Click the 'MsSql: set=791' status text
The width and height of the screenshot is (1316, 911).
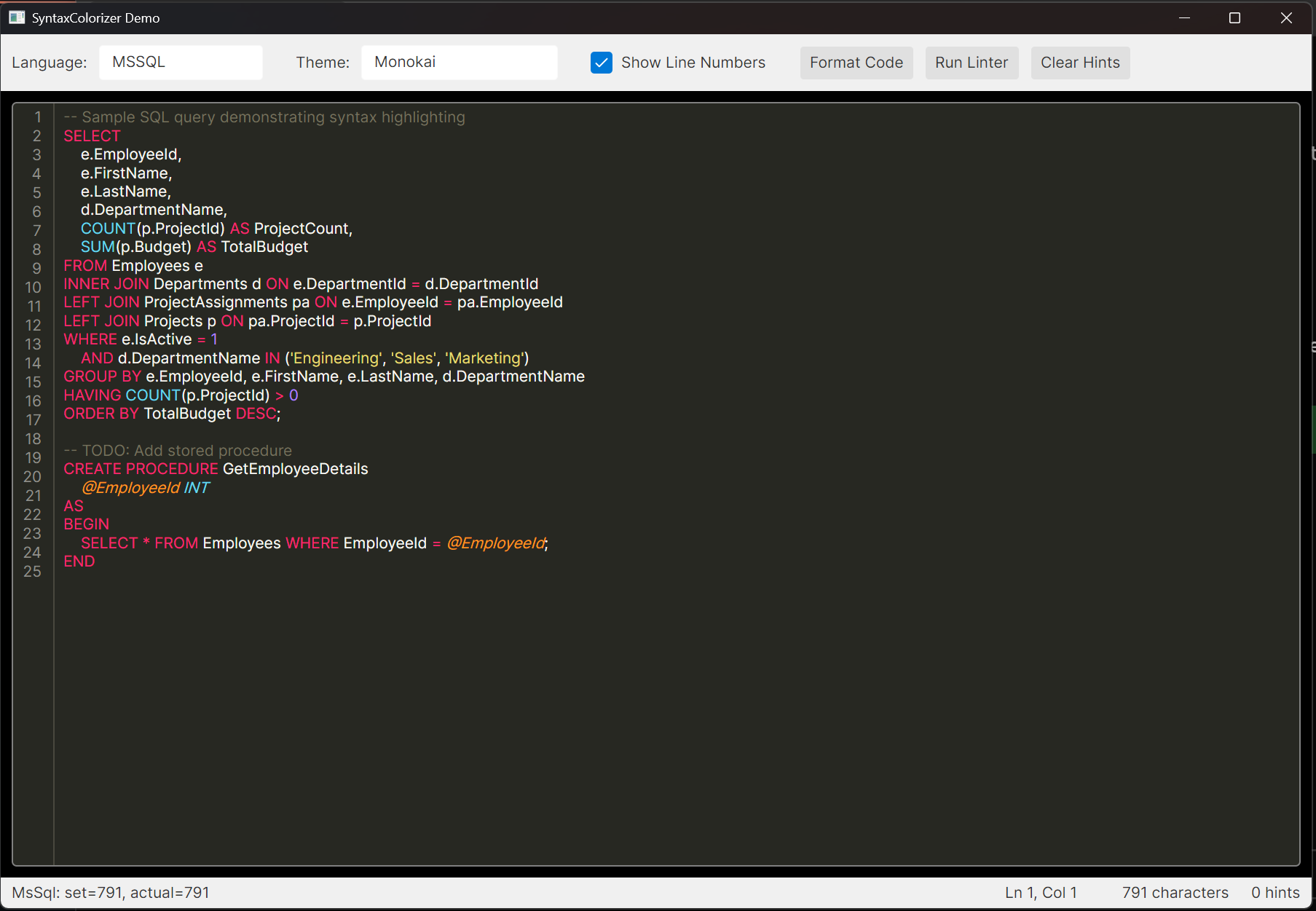111,892
